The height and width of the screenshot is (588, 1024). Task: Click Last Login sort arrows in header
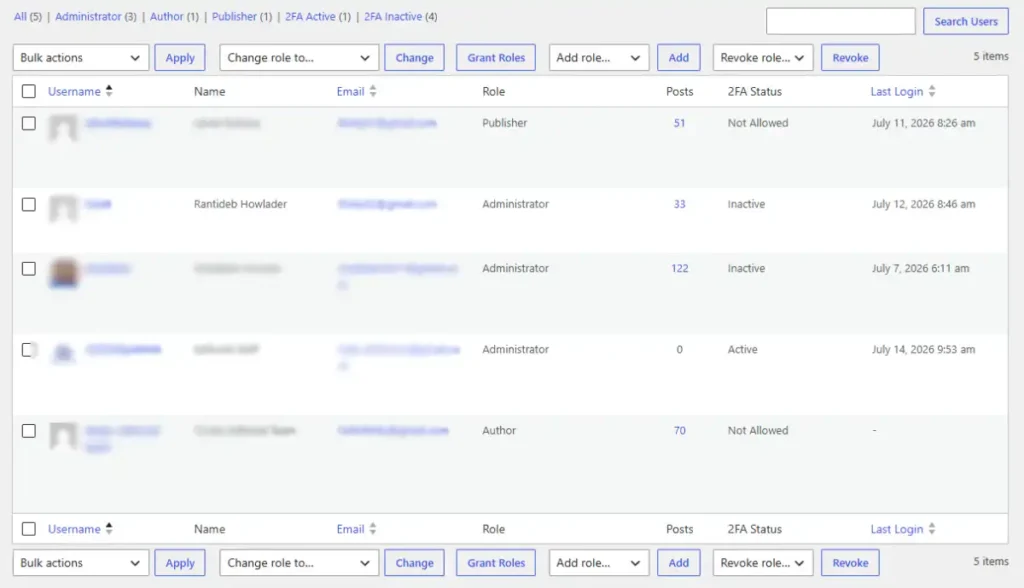pos(932,91)
